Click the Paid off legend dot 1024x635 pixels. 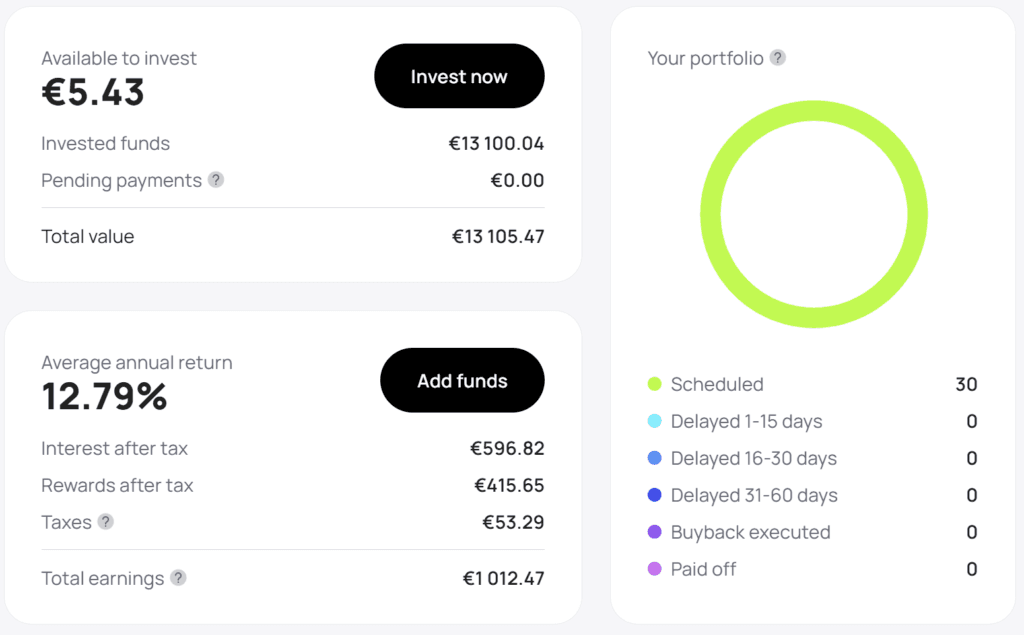click(x=654, y=569)
